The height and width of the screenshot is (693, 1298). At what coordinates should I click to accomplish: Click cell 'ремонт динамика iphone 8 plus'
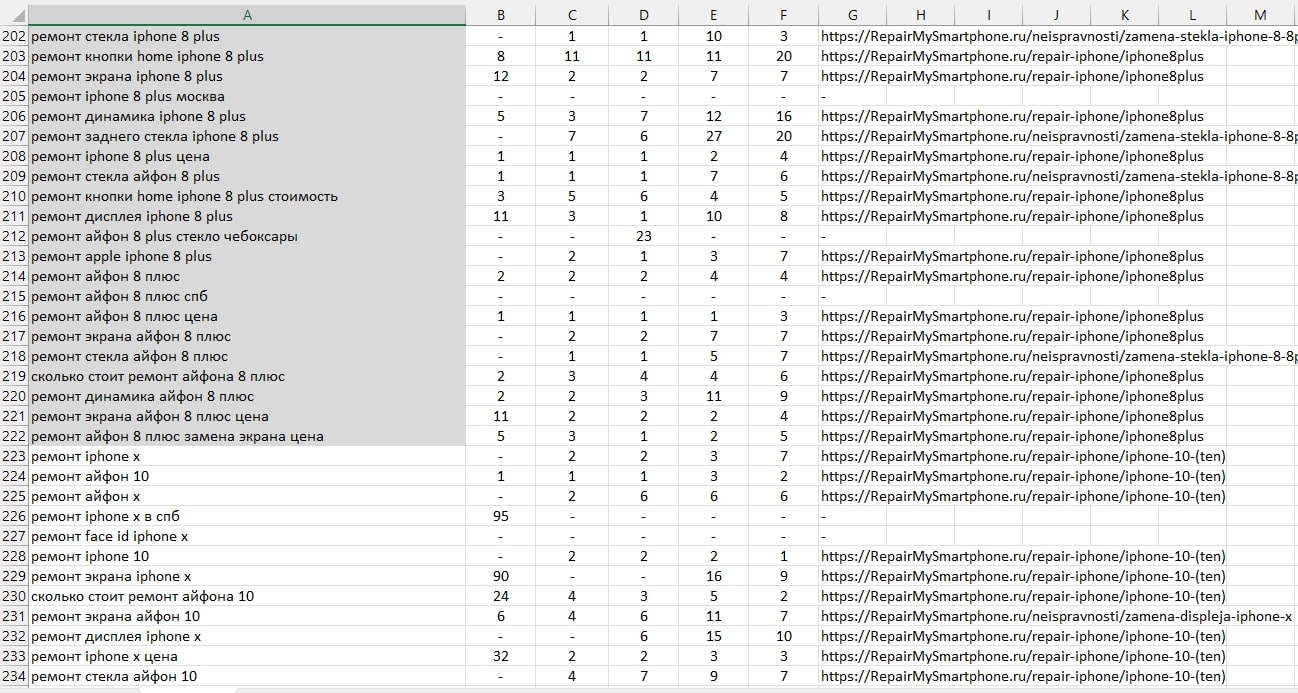click(x=247, y=116)
